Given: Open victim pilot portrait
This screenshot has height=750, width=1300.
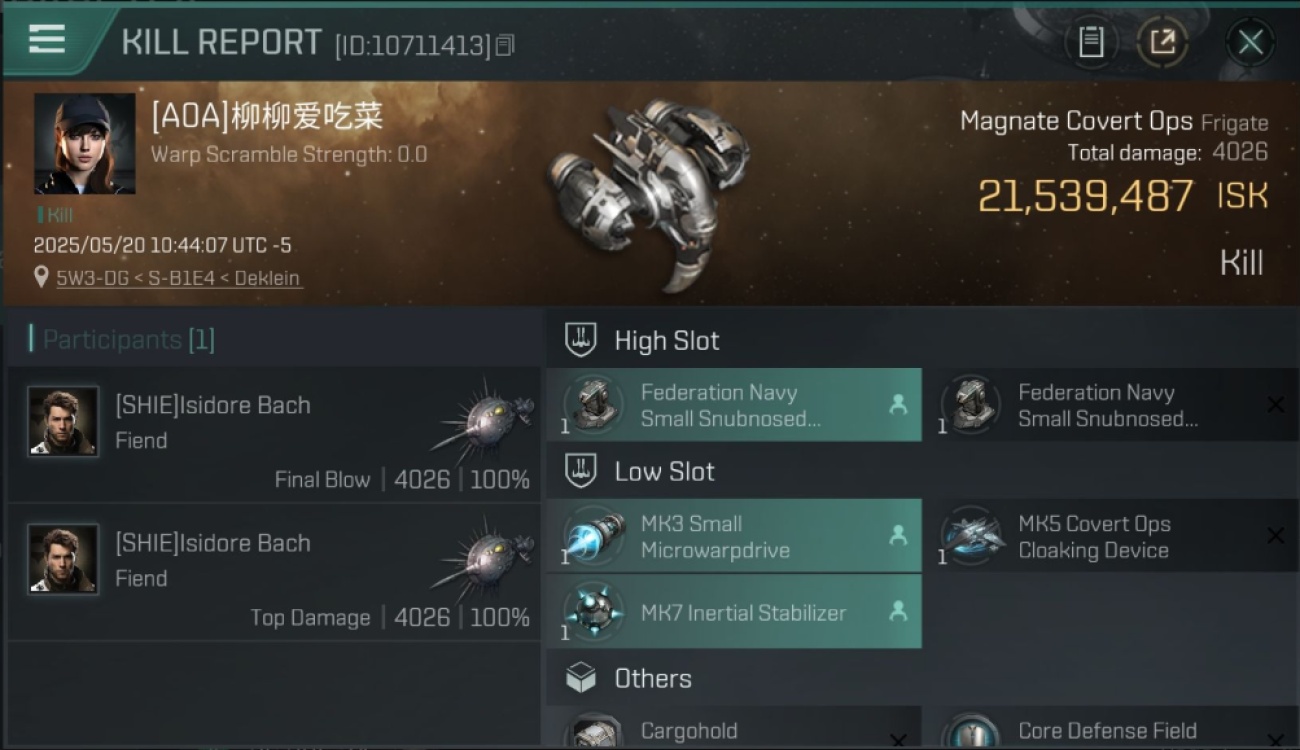Looking at the screenshot, I should point(85,144).
